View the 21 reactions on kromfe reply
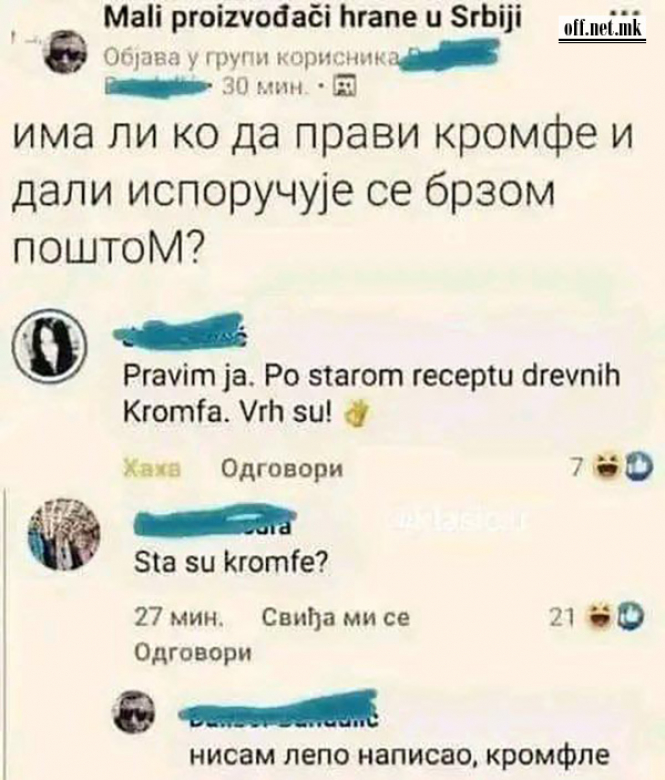This screenshot has height=780, width=665. pyautogui.click(x=562, y=617)
